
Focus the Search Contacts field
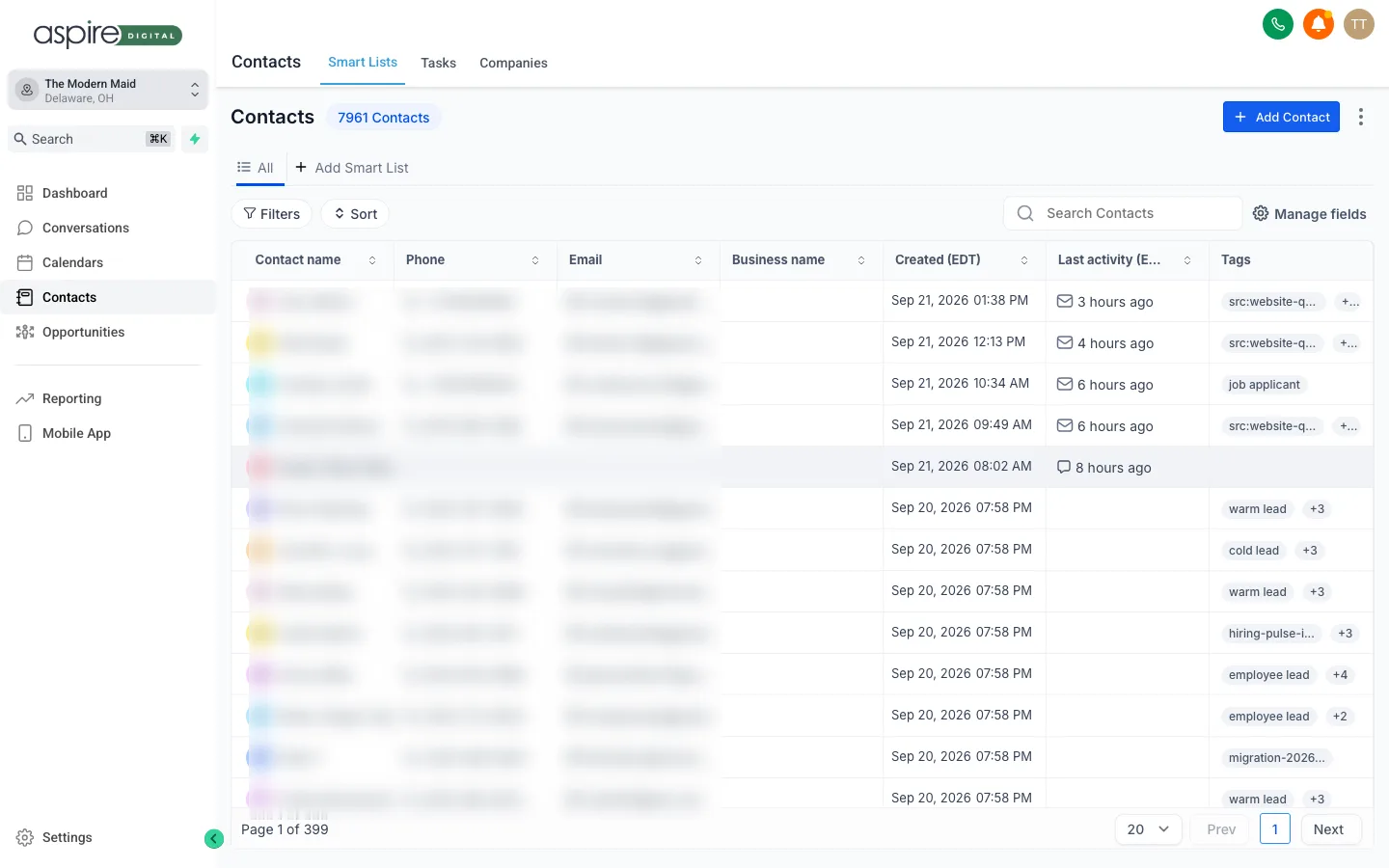click(x=1123, y=213)
